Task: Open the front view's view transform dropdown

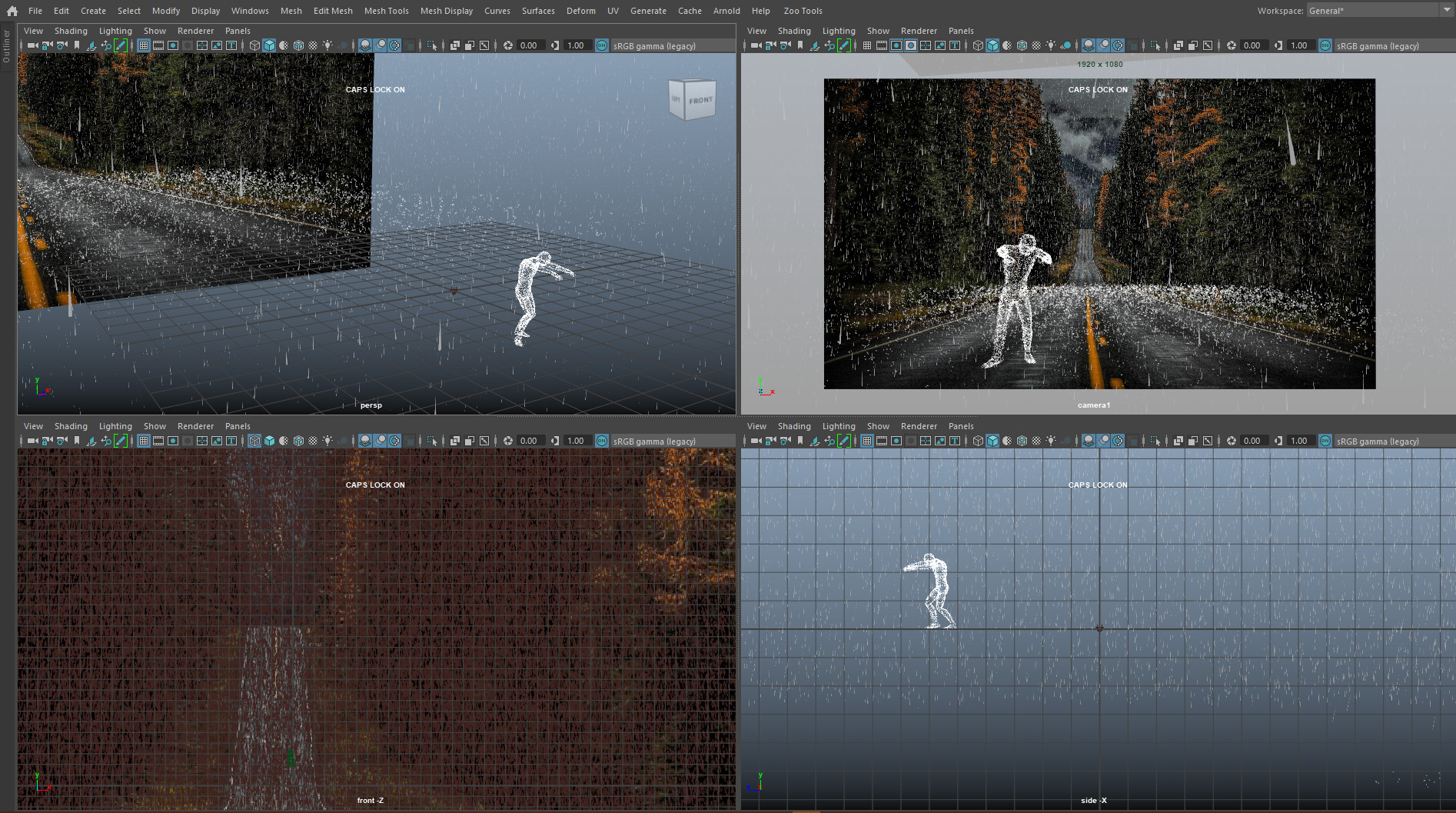Action: pos(653,441)
